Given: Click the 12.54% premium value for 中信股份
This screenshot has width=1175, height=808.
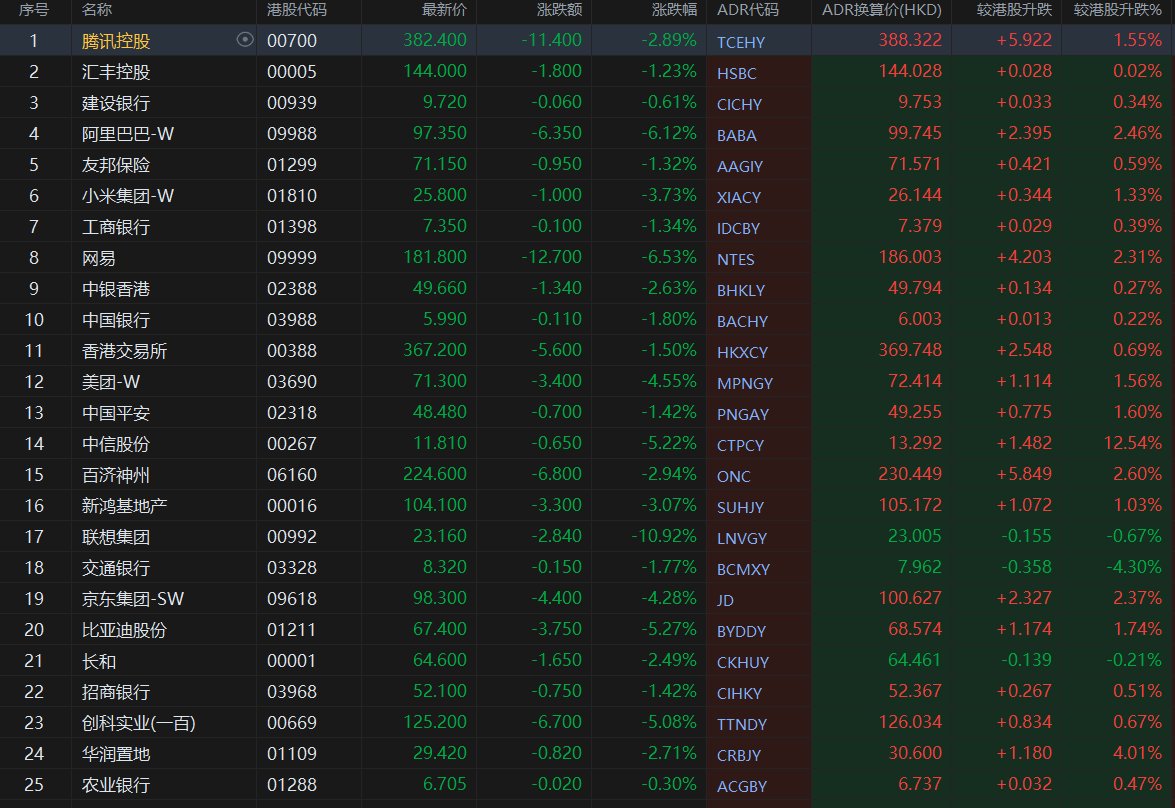Looking at the screenshot, I should tap(1132, 443).
